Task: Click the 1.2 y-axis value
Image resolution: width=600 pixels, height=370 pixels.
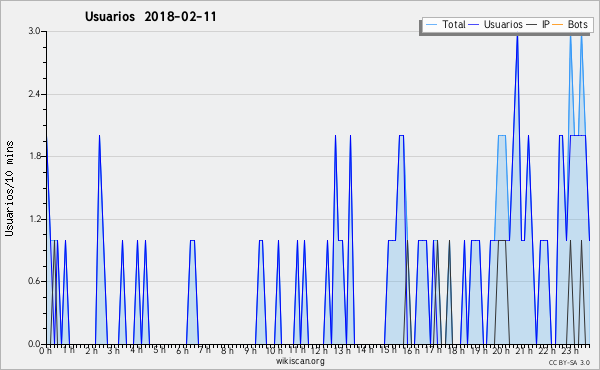Action: (x=34, y=219)
